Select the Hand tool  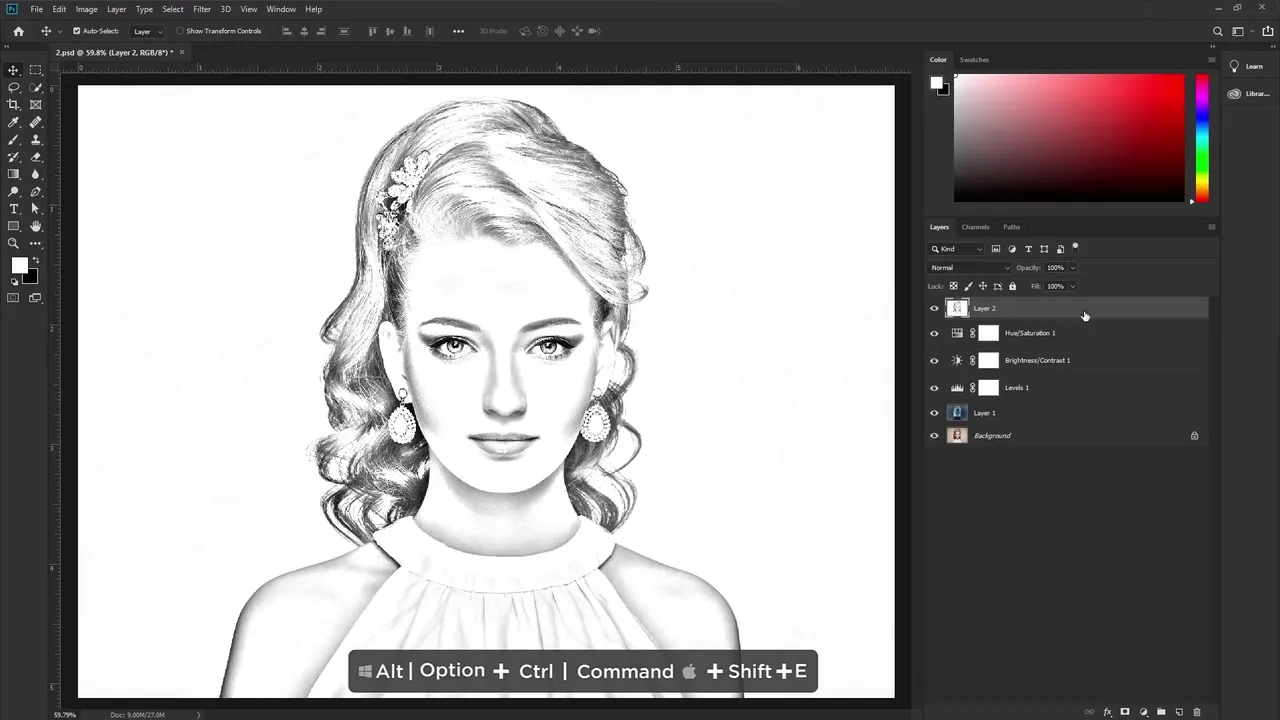tap(36, 226)
